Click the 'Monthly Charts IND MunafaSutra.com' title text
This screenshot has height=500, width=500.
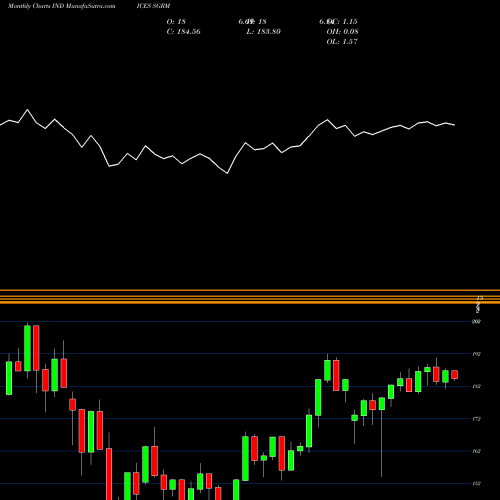tap(62, 6)
